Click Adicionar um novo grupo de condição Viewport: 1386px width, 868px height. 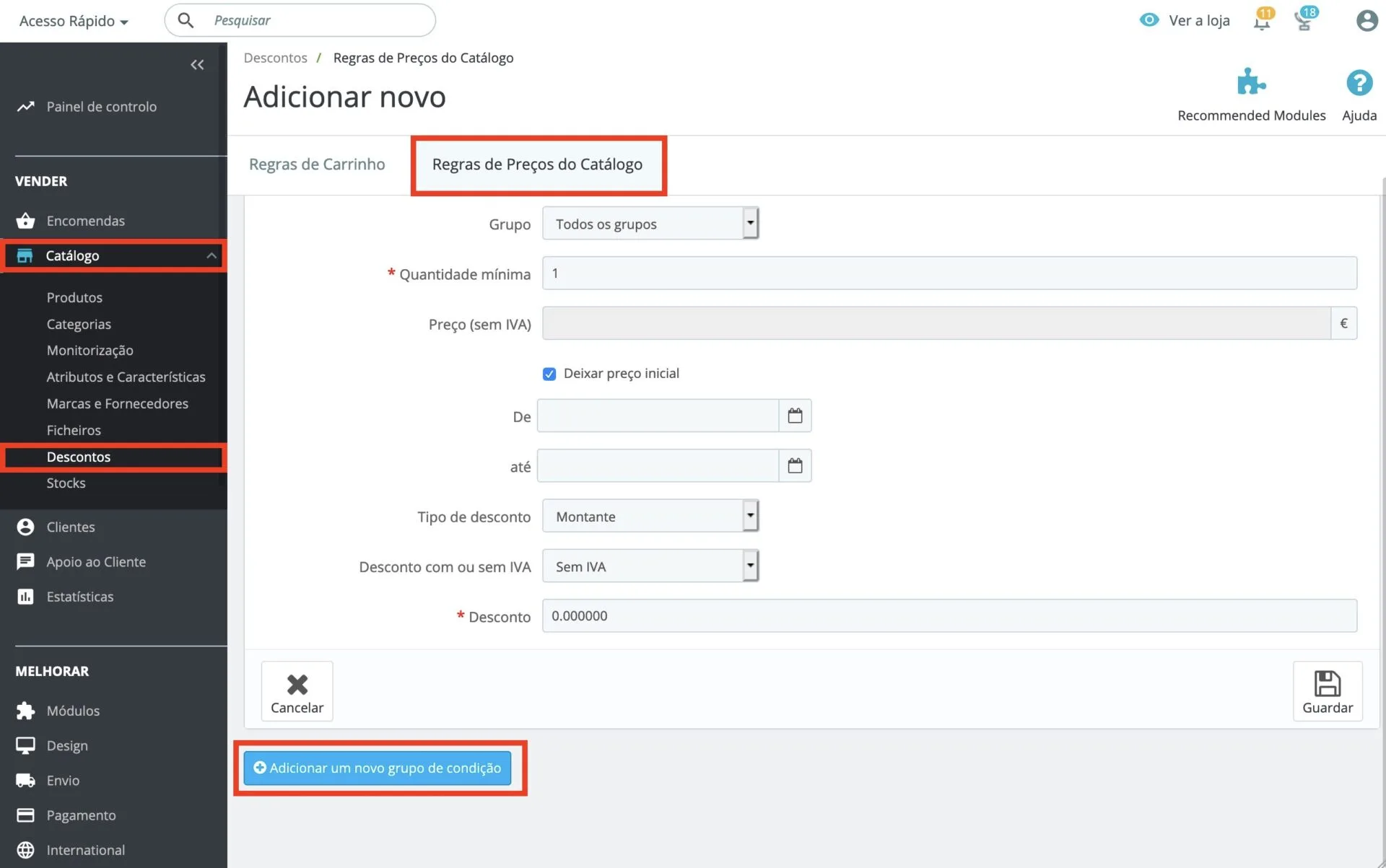coord(378,768)
